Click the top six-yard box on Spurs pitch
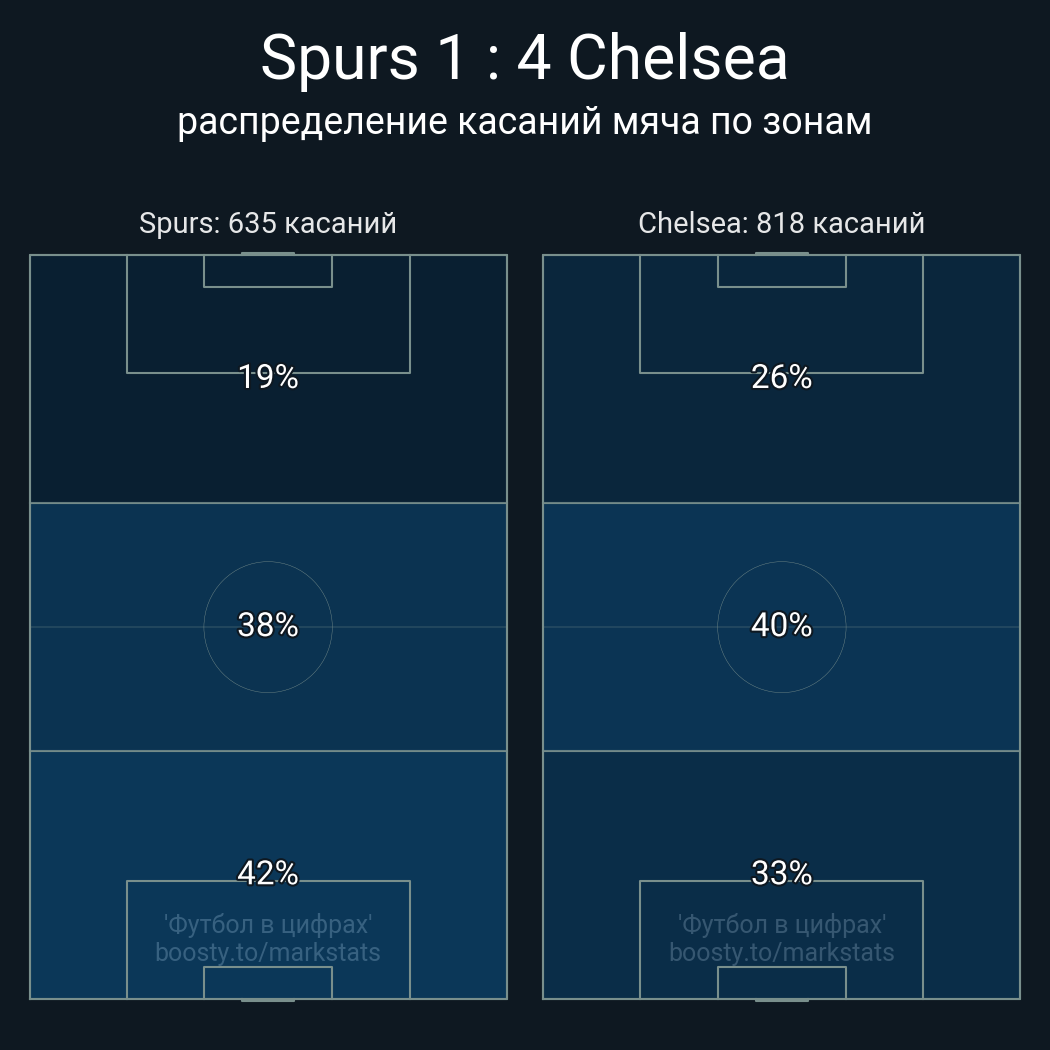Screen dimensions: 1050x1050 pyautogui.click(x=268, y=271)
